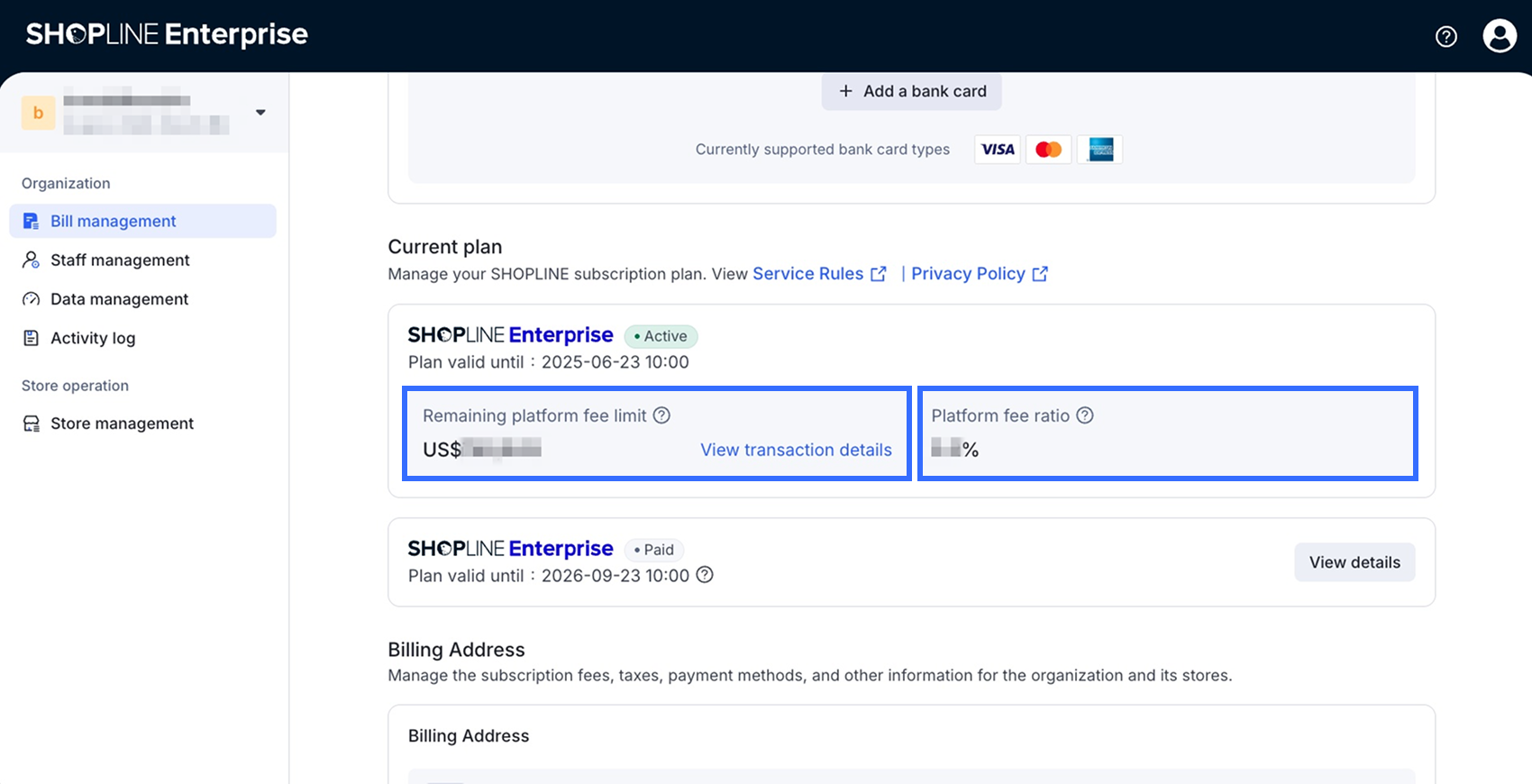This screenshot has height=784, width=1532.
Task: Click the orange 'b' organization avatar
Action: point(38,113)
